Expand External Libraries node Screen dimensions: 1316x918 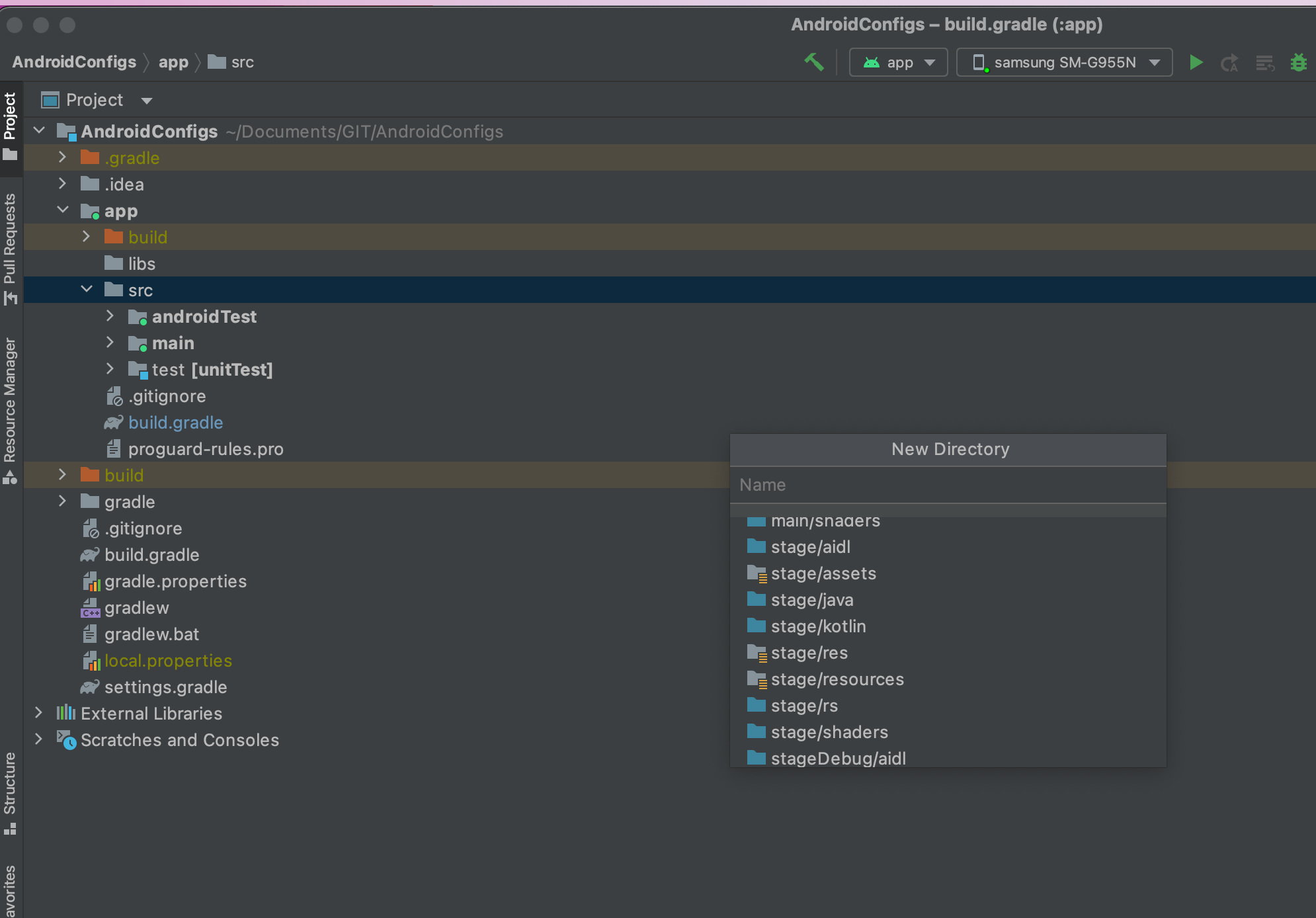point(38,712)
